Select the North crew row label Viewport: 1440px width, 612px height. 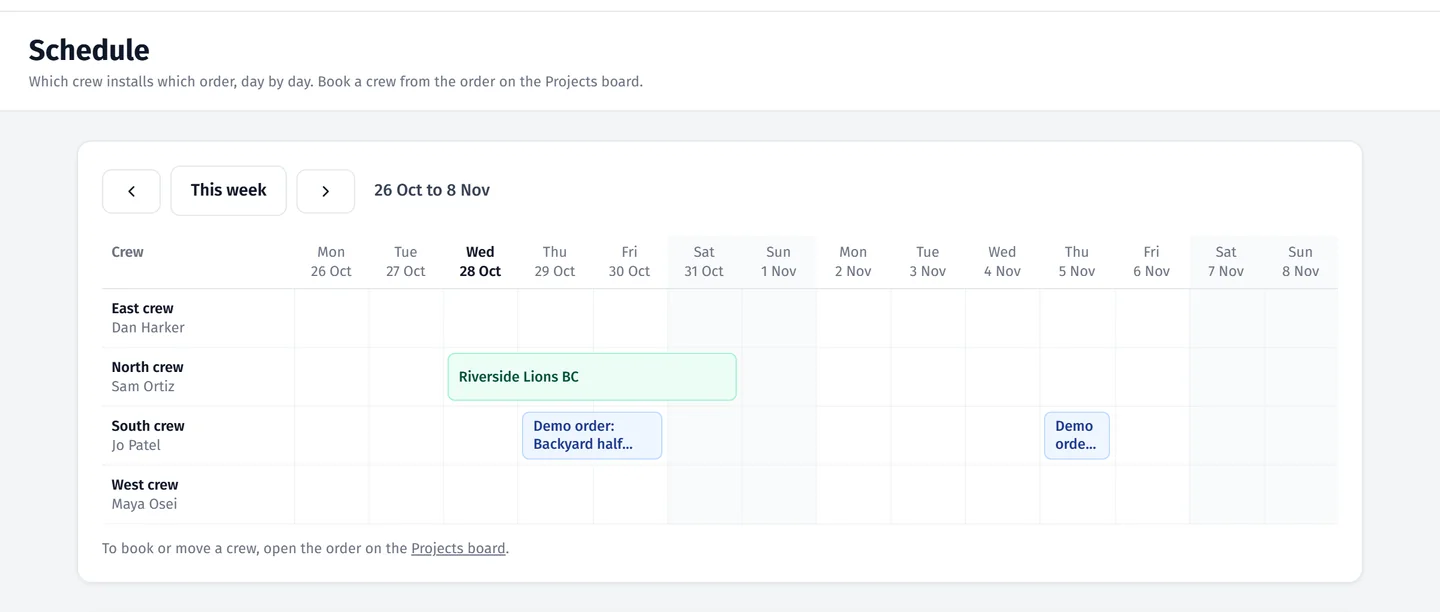click(147, 367)
